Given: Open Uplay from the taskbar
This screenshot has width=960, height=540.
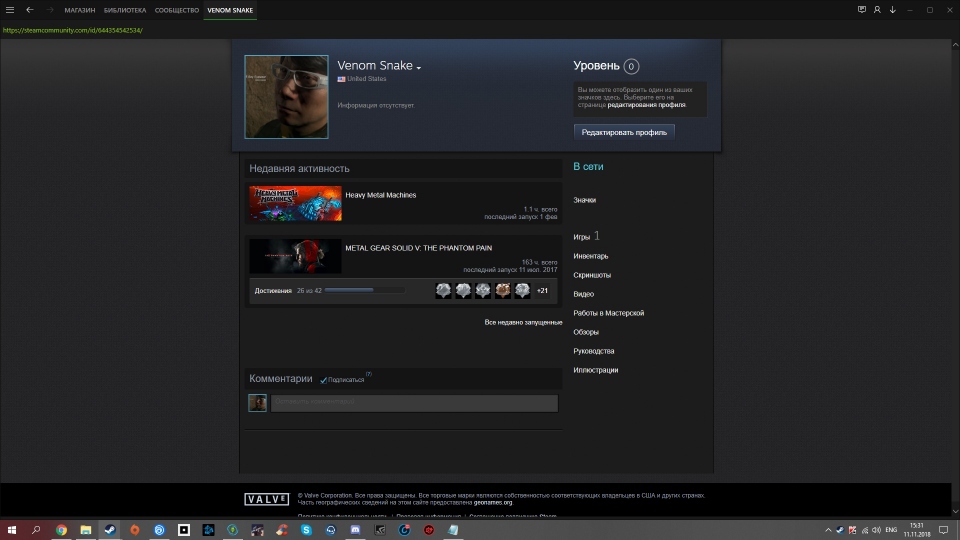Looking at the screenshot, I should click(x=159, y=530).
